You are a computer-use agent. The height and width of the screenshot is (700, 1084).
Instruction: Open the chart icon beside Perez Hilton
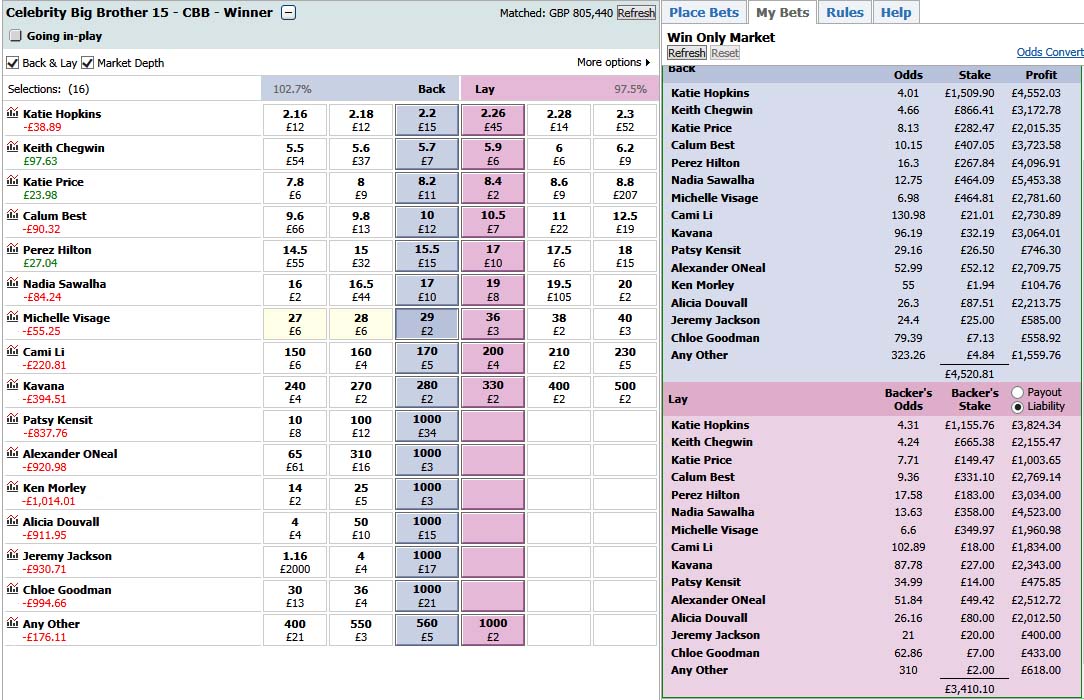coord(12,250)
